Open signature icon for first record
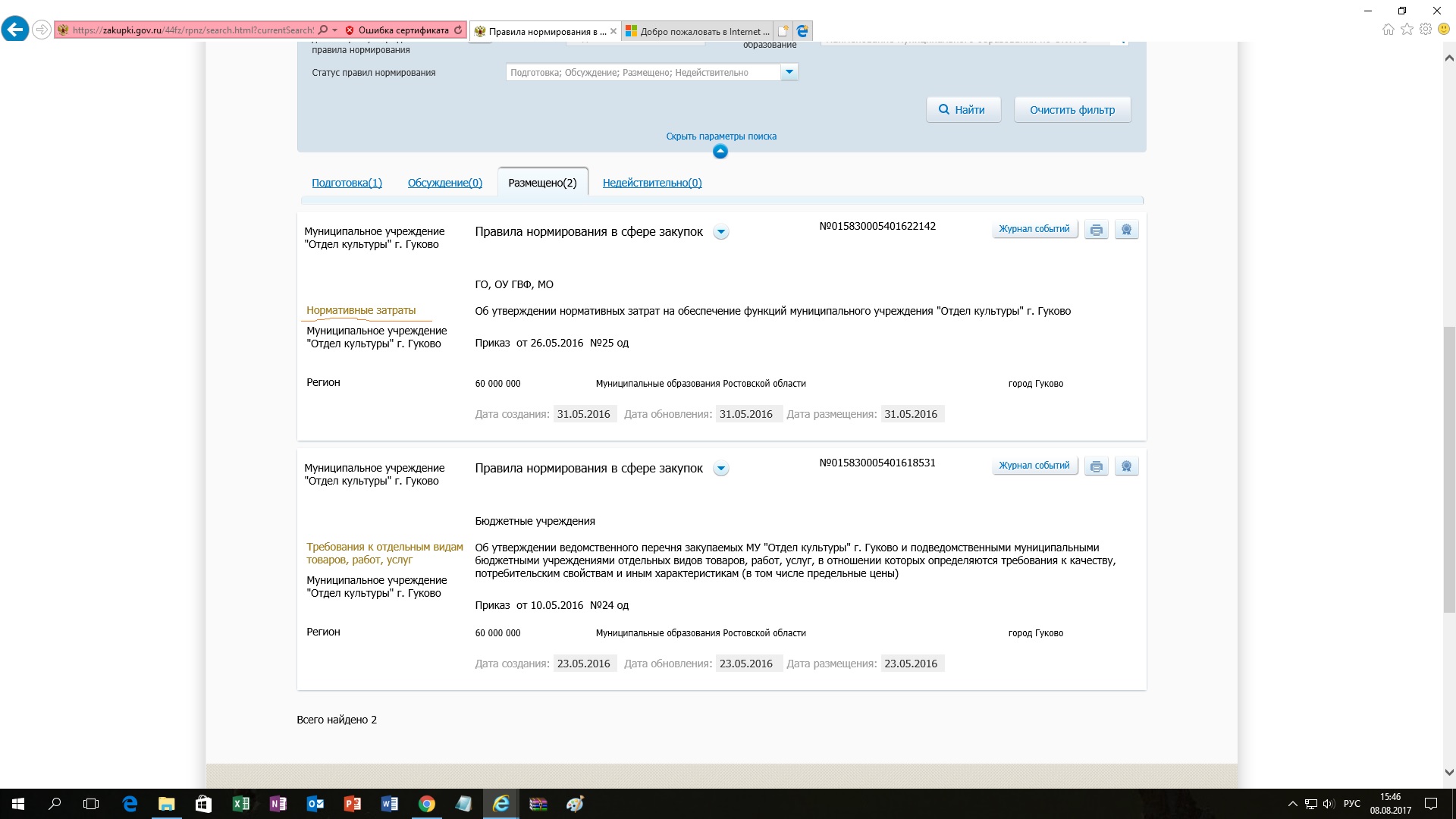The image size is (1456, 819). (x=1126, y=230)
